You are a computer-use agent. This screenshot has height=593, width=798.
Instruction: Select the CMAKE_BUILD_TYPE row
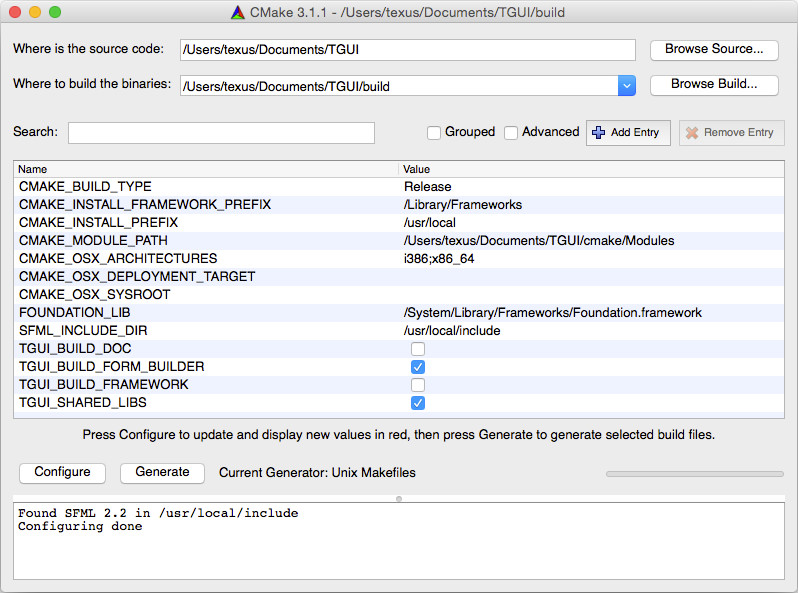click(399, 187)
